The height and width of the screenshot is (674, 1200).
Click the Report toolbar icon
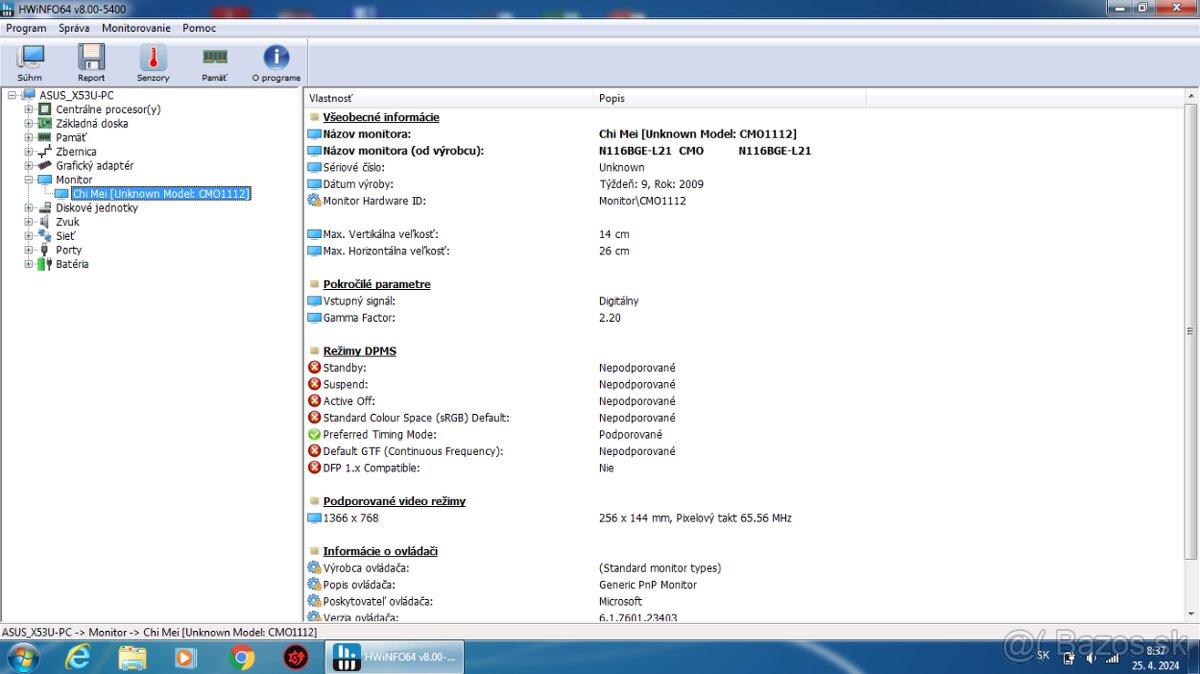pyautogui.click(x=91, y=60)
